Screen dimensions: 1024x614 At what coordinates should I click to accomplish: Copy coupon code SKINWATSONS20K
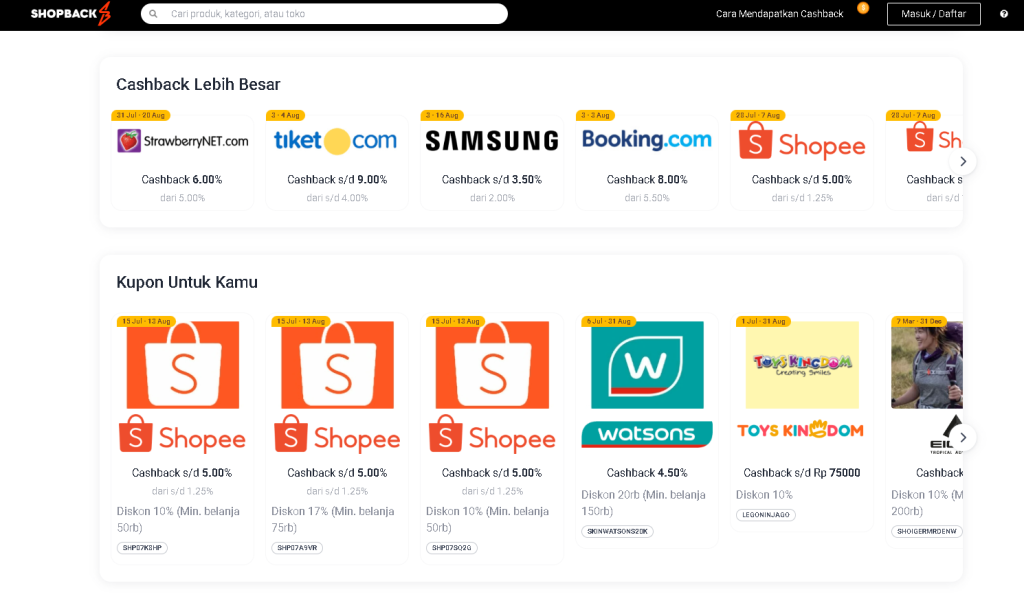point(617,531)
